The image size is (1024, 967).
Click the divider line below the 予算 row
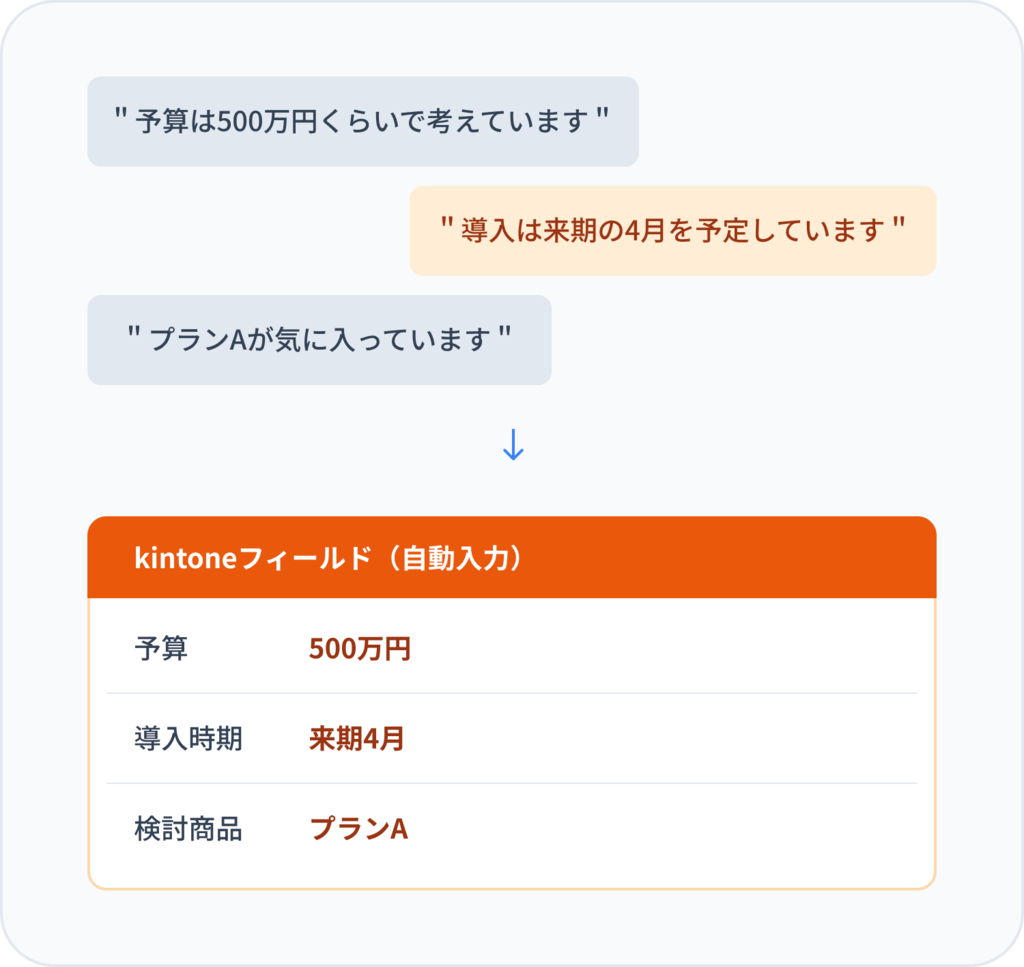tap(512, 693)
